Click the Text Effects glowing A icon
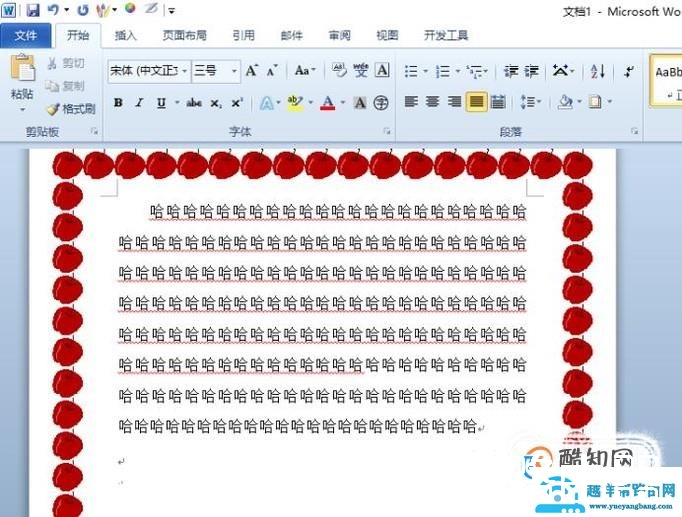Screen dimensions: 682x517 [x=266, y=103]
